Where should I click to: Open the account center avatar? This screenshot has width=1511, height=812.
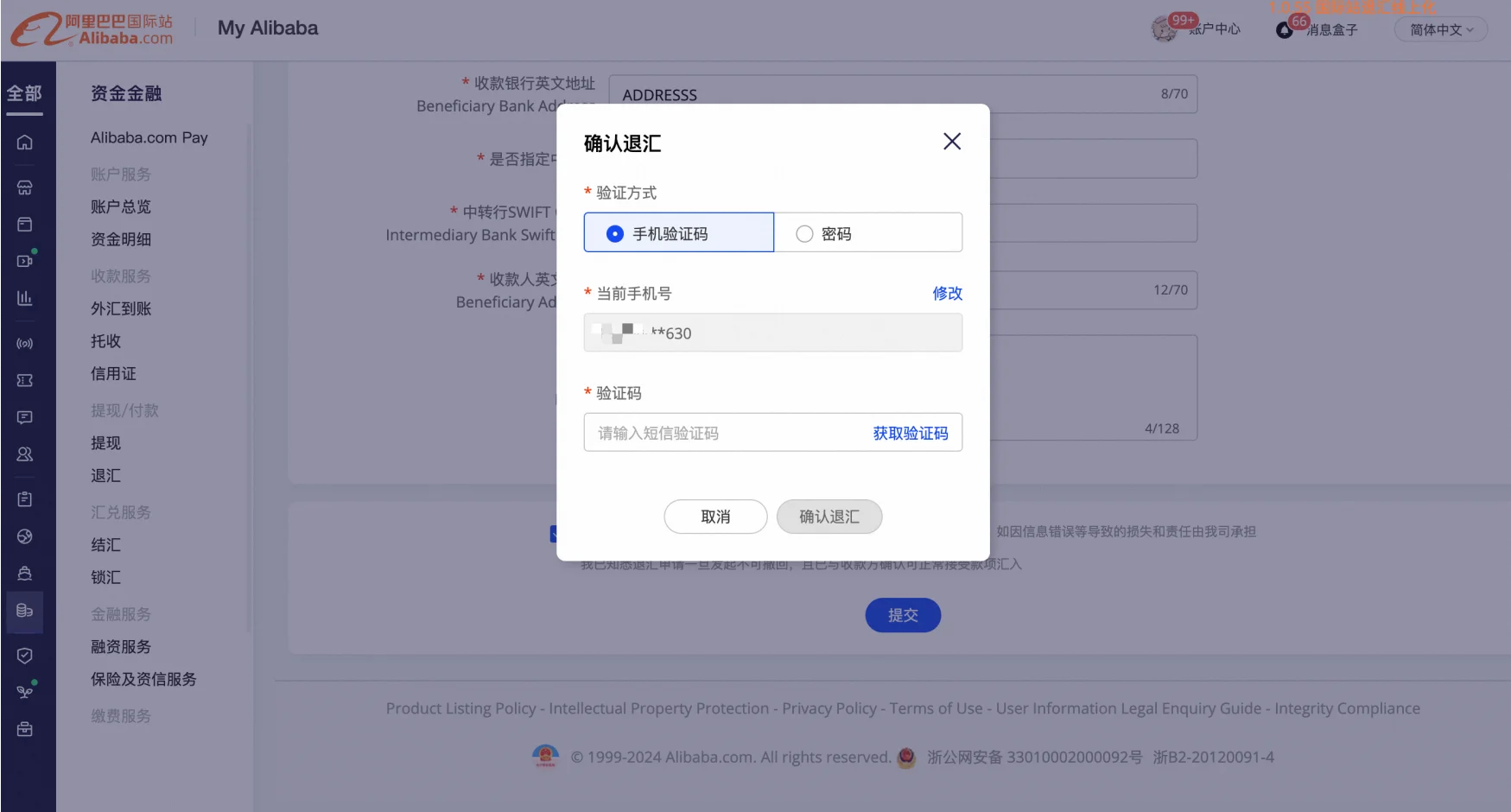1164,29
